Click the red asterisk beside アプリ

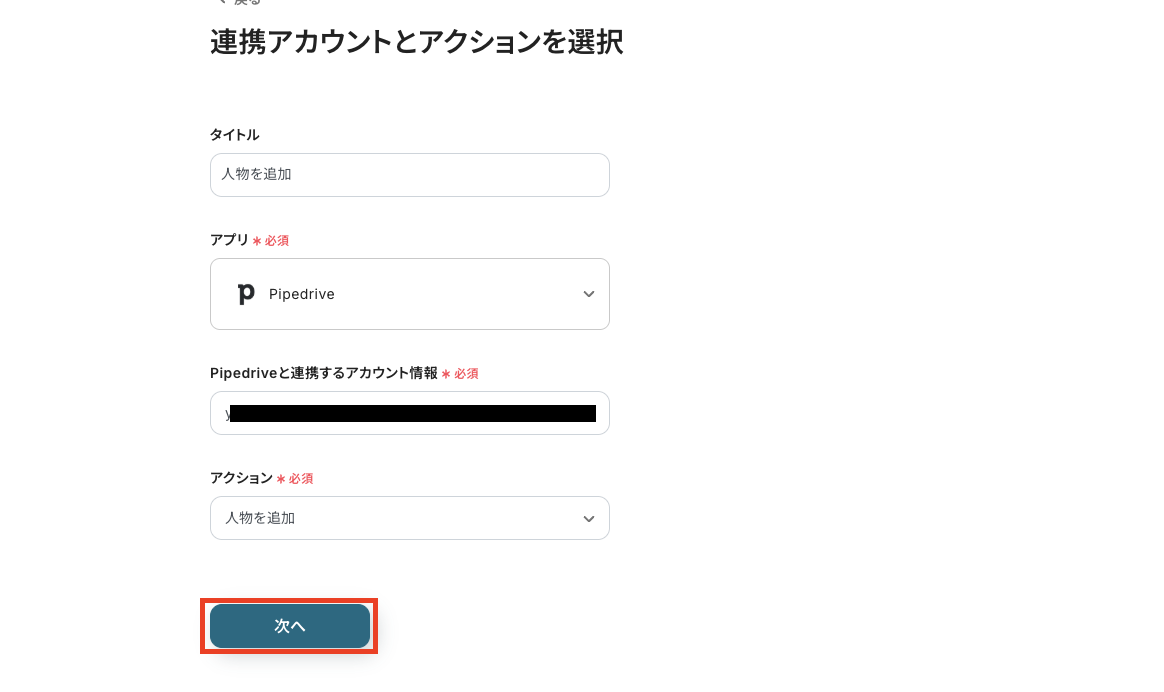click(x=257, y=241)
